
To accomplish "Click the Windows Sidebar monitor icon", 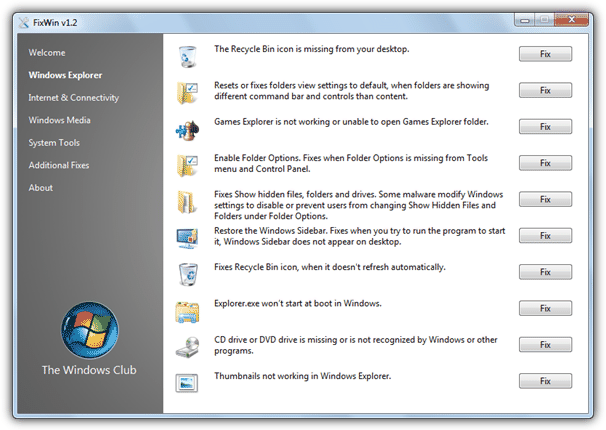I will (187, 237).
